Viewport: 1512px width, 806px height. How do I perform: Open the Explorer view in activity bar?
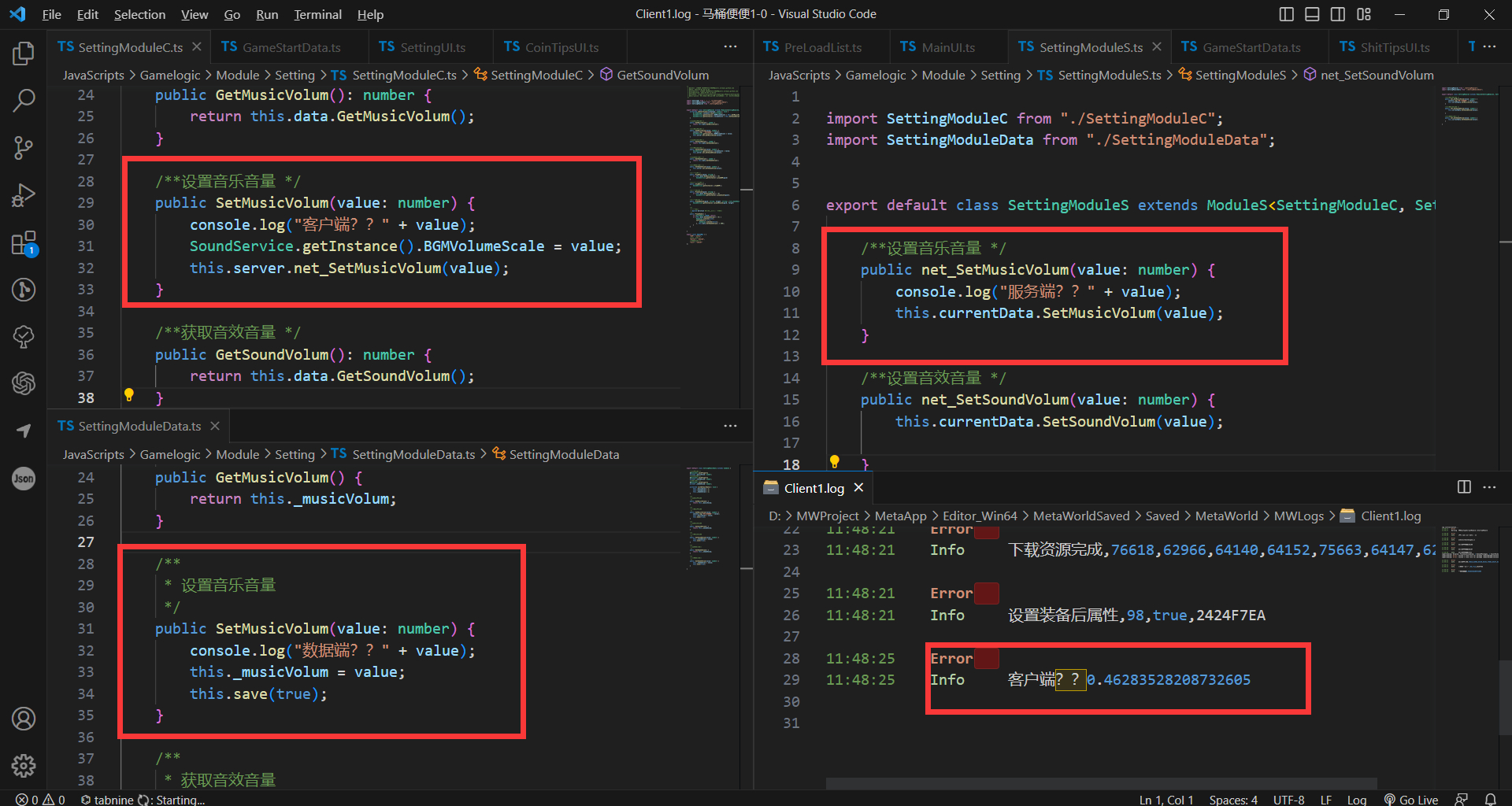24,54
